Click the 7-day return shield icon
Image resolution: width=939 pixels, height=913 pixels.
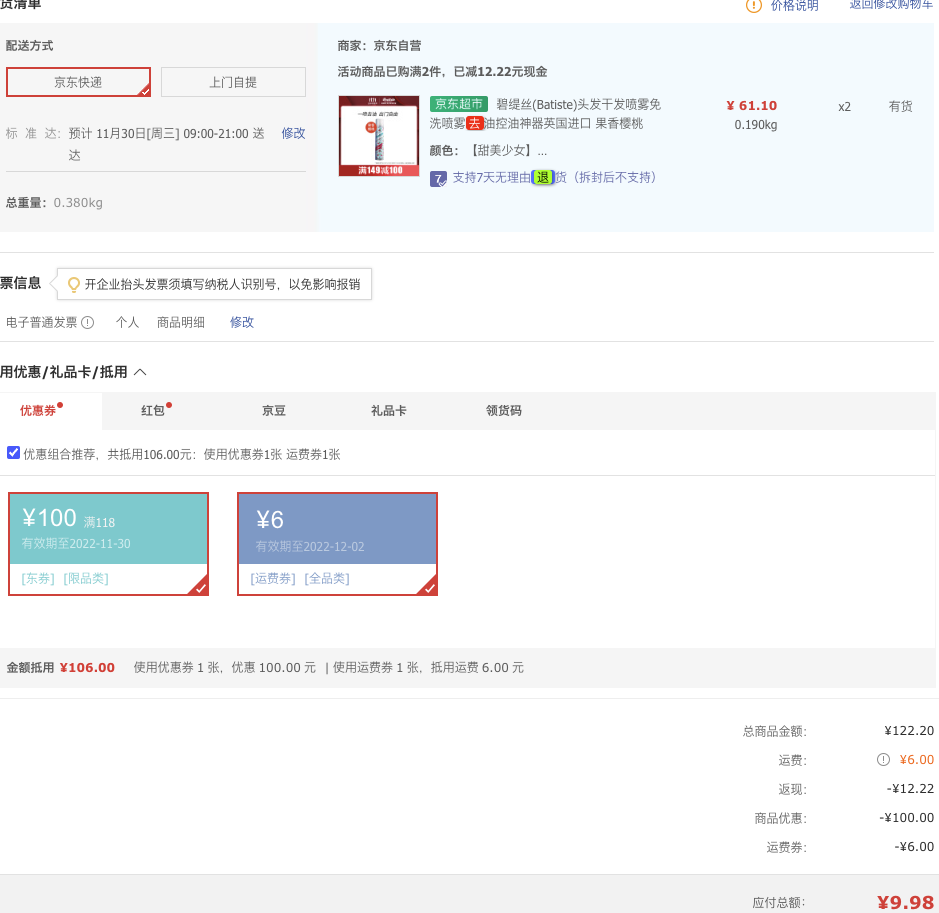point(438,178)
